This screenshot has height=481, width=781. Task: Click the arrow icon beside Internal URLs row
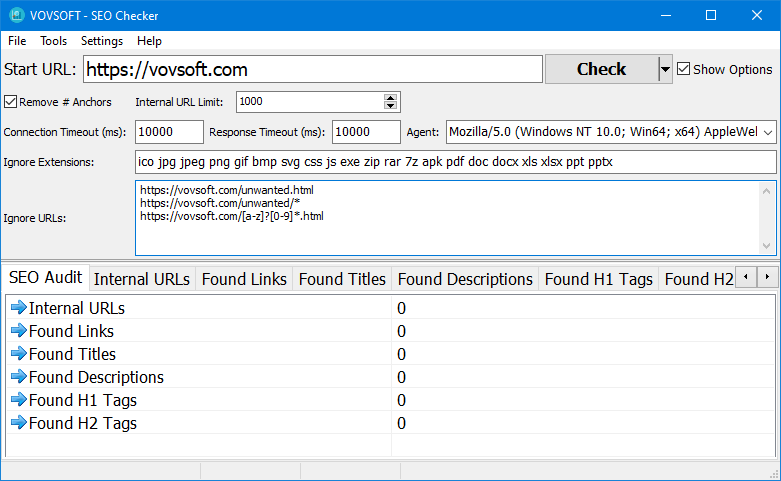[18, 308]
